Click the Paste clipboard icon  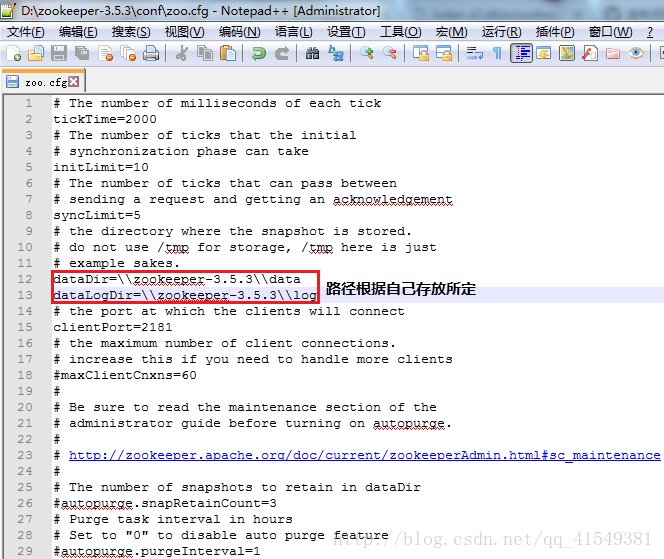point(228,53)
